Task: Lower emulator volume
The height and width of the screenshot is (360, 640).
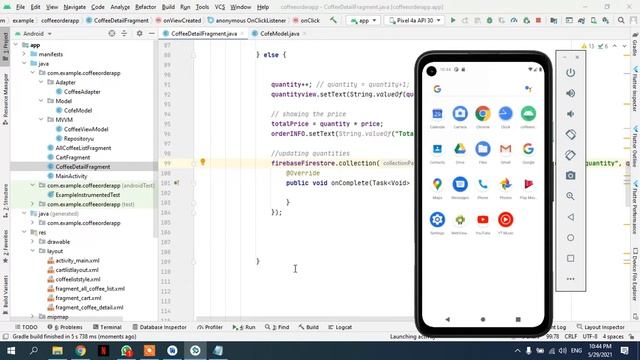Action: [571, 114]
